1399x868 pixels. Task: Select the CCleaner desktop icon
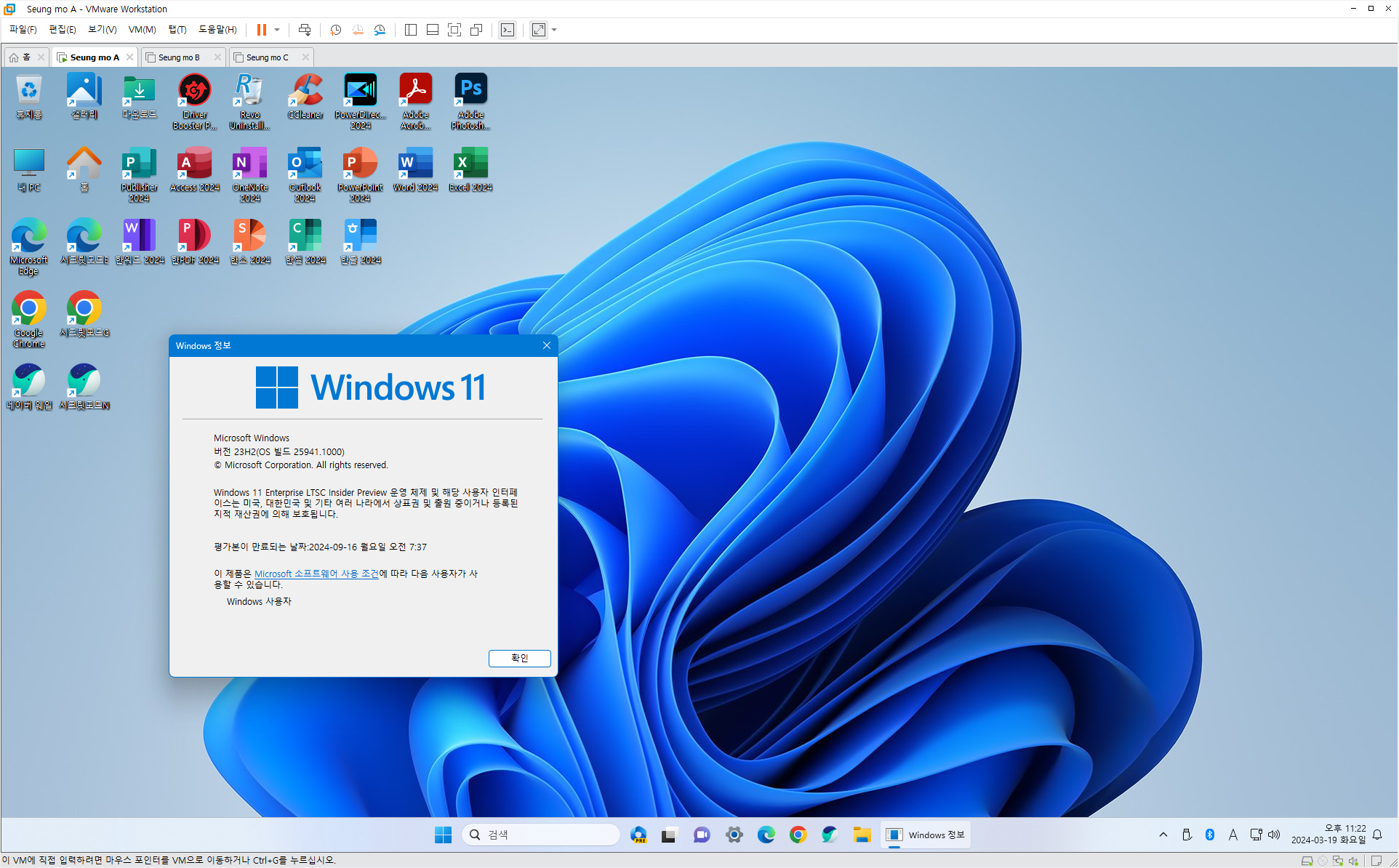pyautogui.click(x=305, y=96)
